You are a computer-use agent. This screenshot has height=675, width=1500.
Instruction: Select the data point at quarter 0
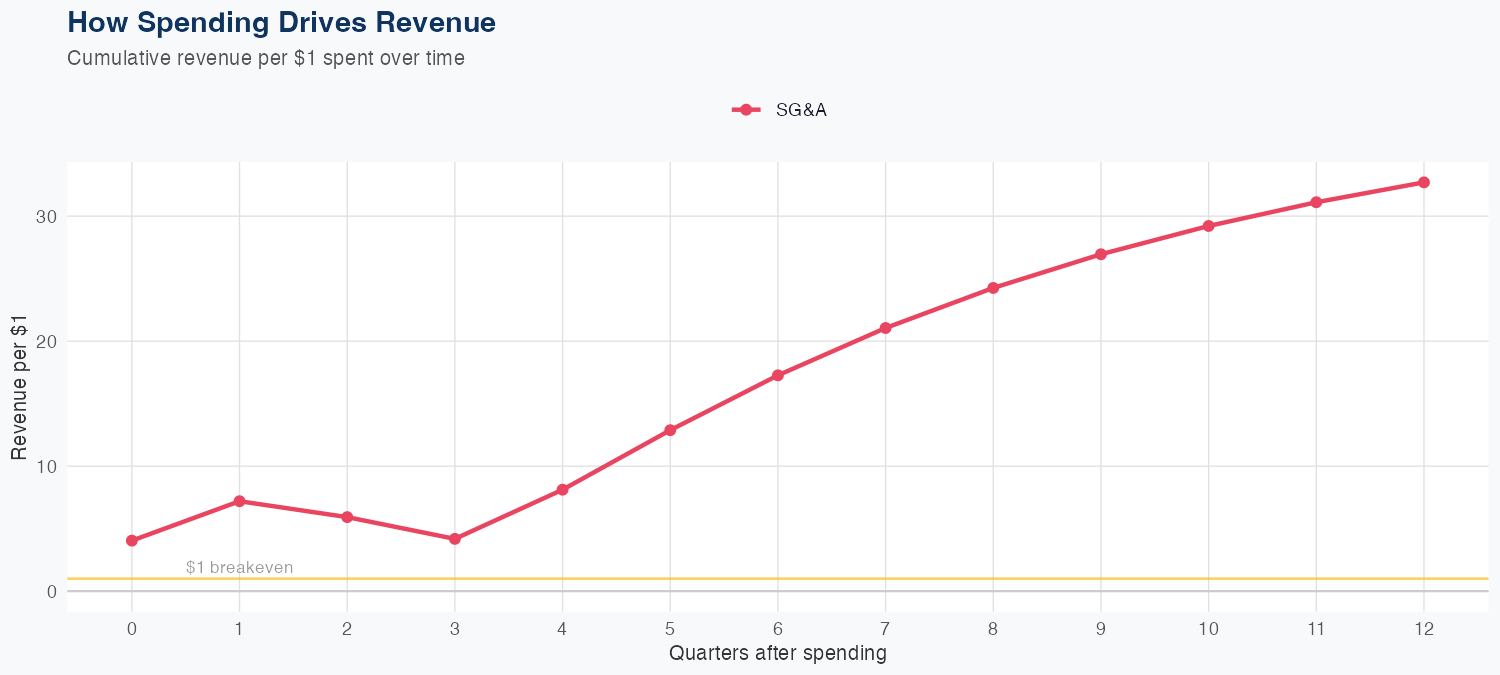point(132,541)
